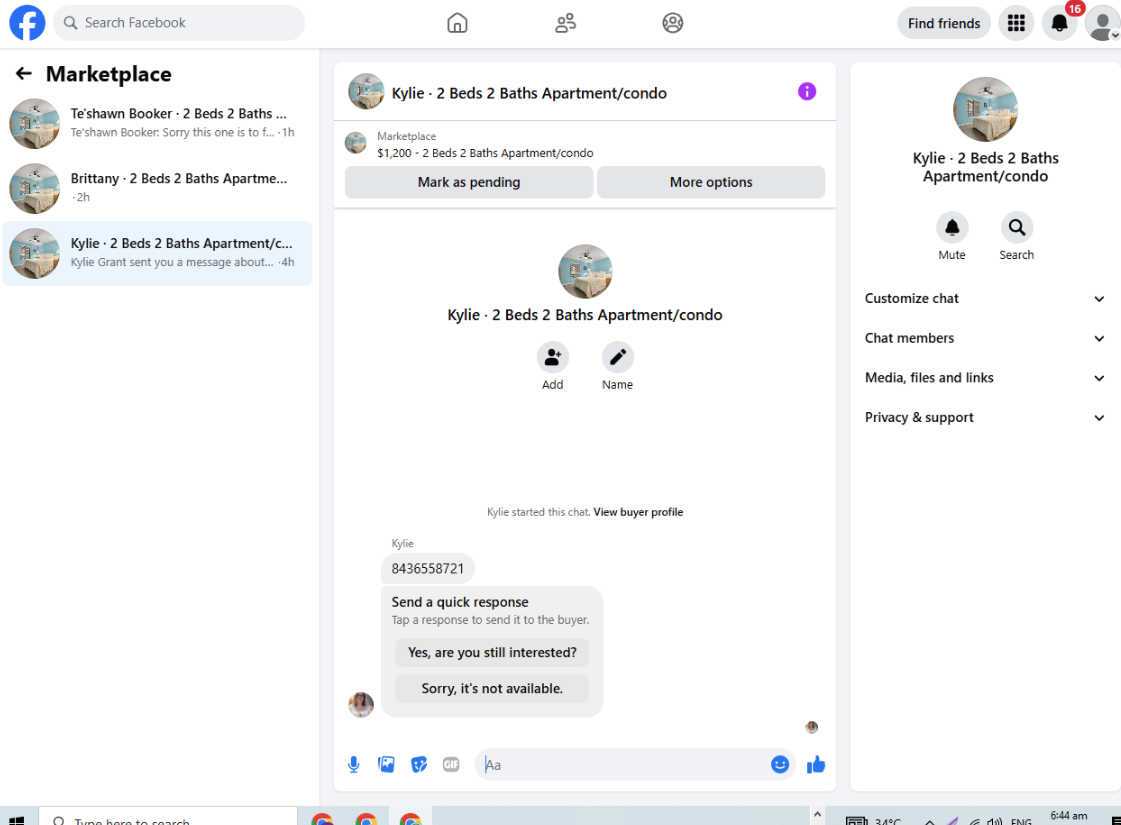Open the apps grid menu icon
Viewport: 1121px width, 825px height.
pyautogui.click(x=1016, y=23)
